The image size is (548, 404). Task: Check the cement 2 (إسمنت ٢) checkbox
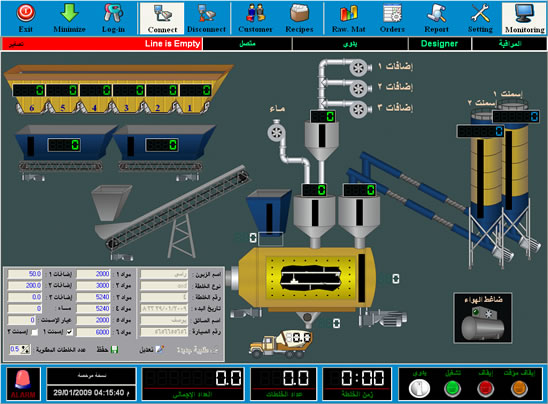35,332
